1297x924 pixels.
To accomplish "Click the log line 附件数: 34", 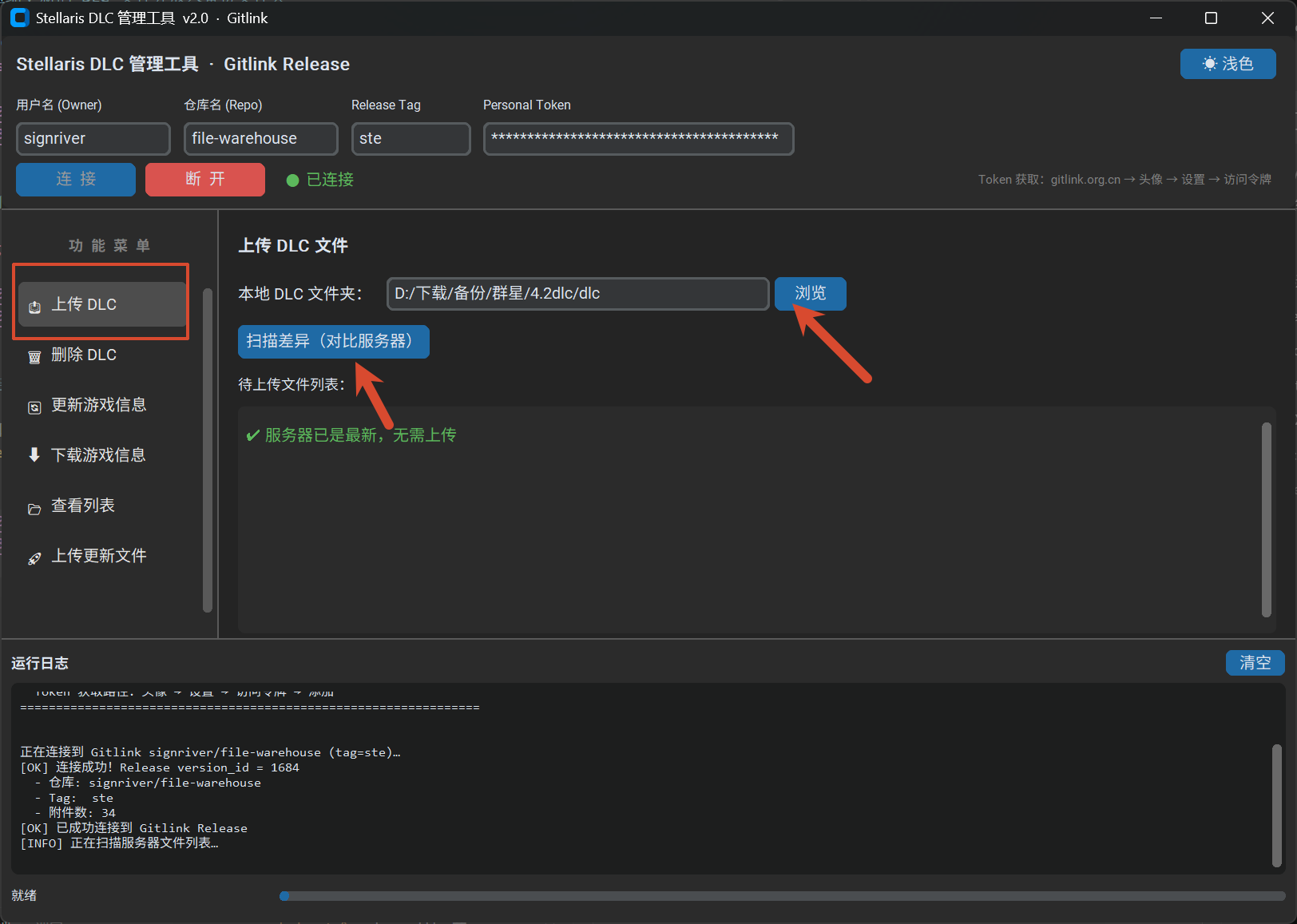I will (x=76, y=813).
